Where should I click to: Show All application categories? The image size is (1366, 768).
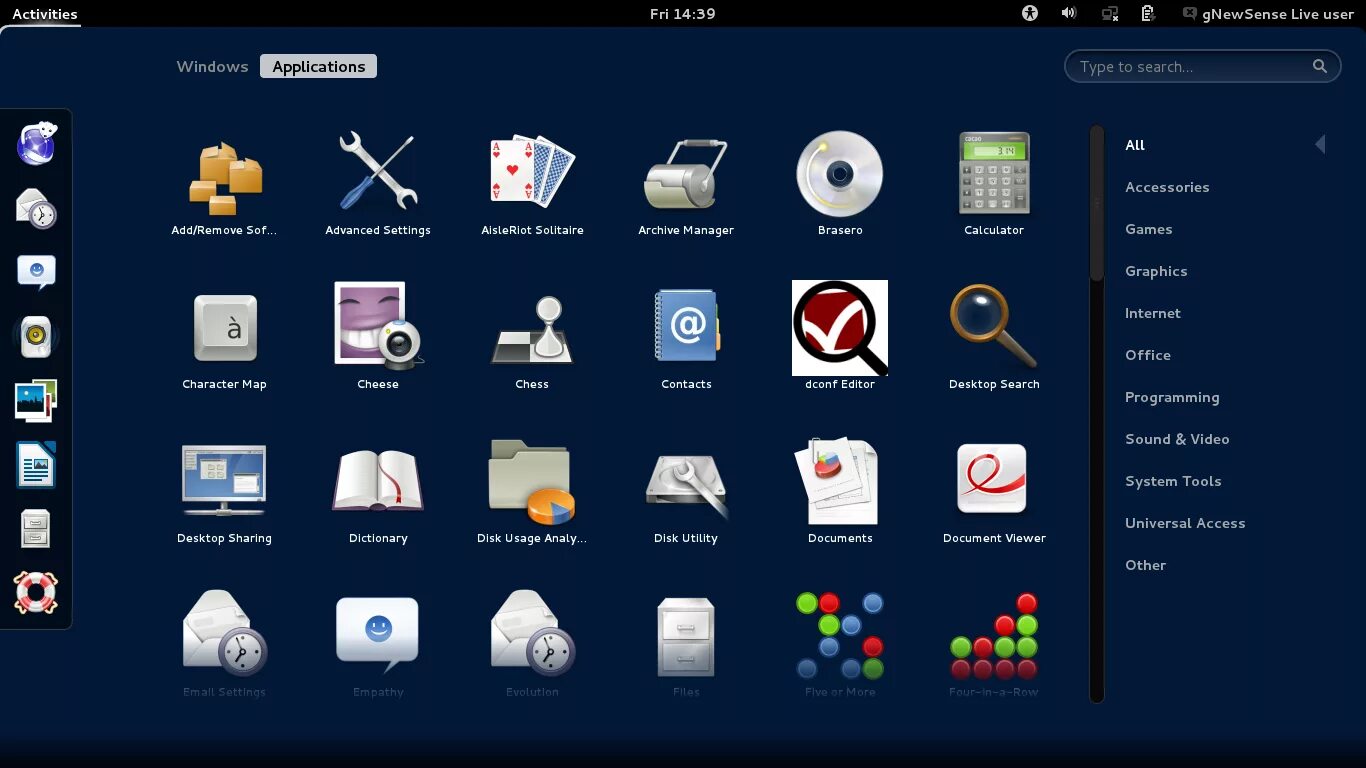point(1135,145)
